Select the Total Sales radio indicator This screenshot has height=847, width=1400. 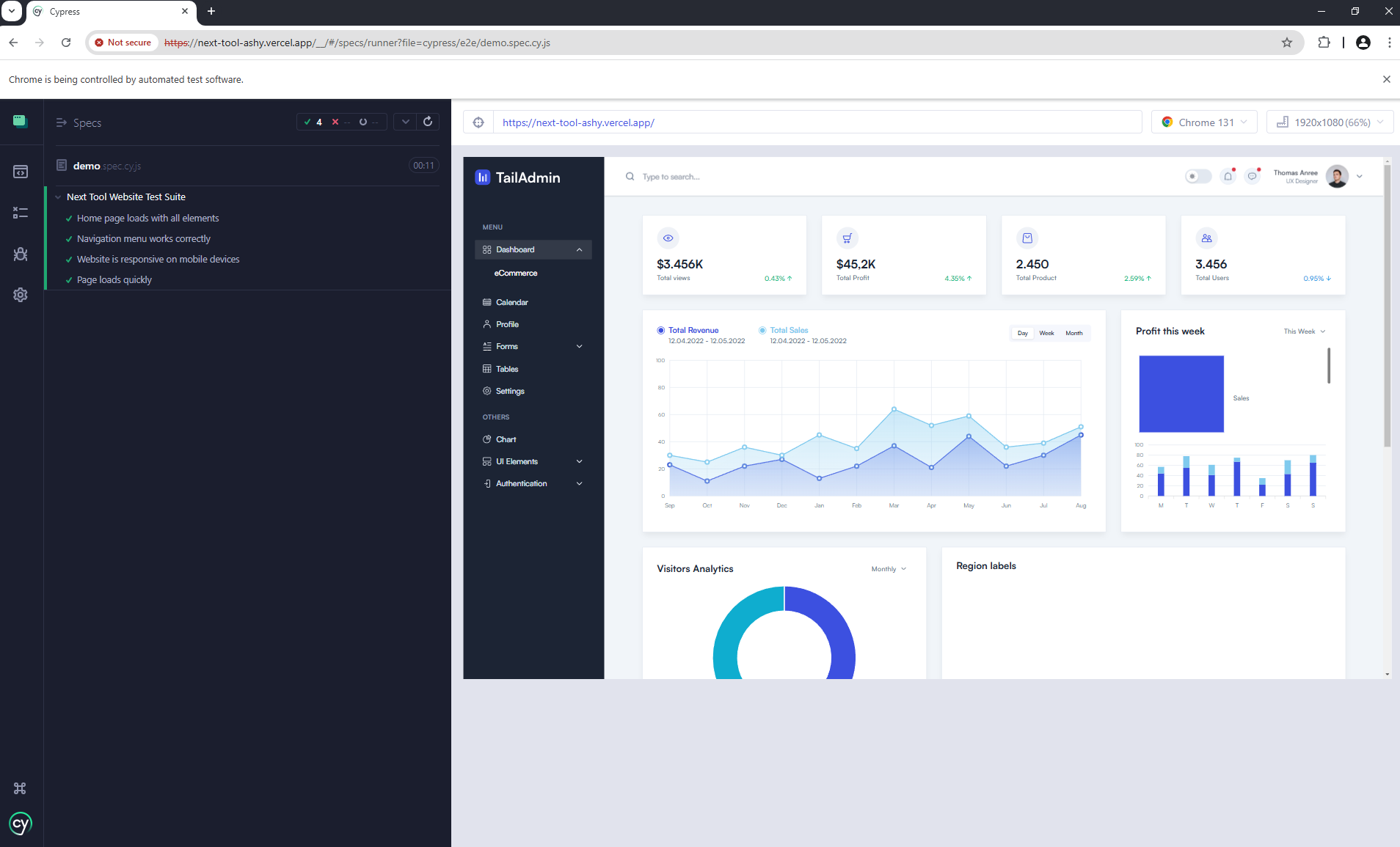click(x=762, y=331)
